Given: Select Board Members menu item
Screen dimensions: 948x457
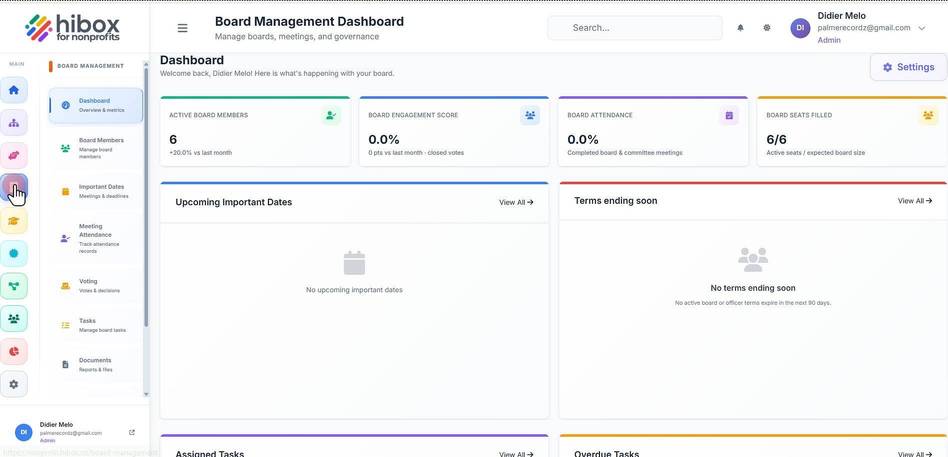Looking at the screenshot, I should click(x=96, y=148).
